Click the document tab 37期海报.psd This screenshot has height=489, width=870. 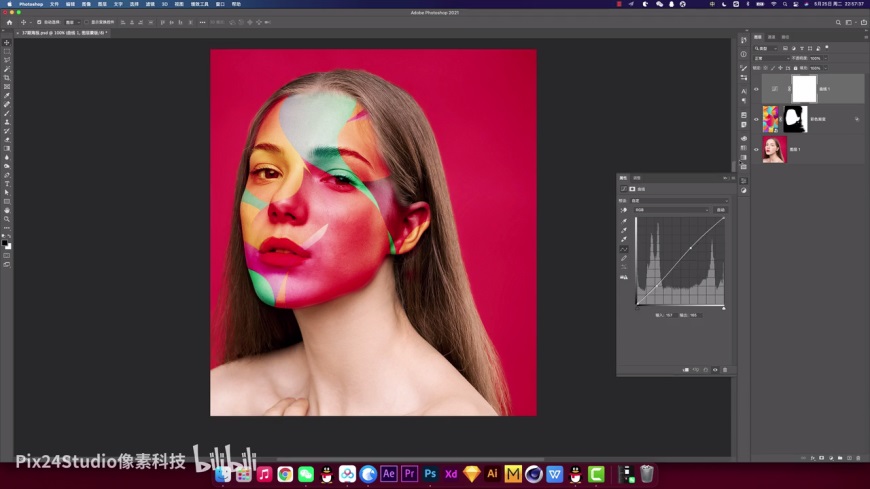(63, 33)
